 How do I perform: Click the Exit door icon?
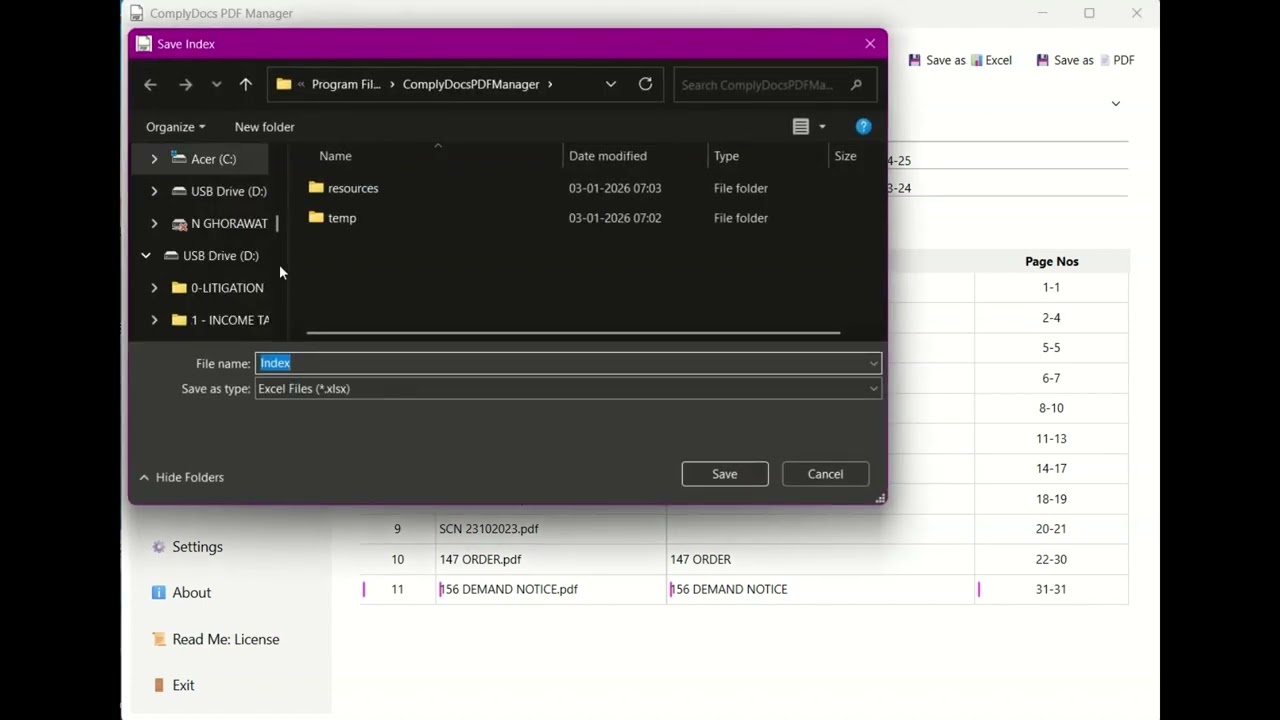[x=158, y=685]
